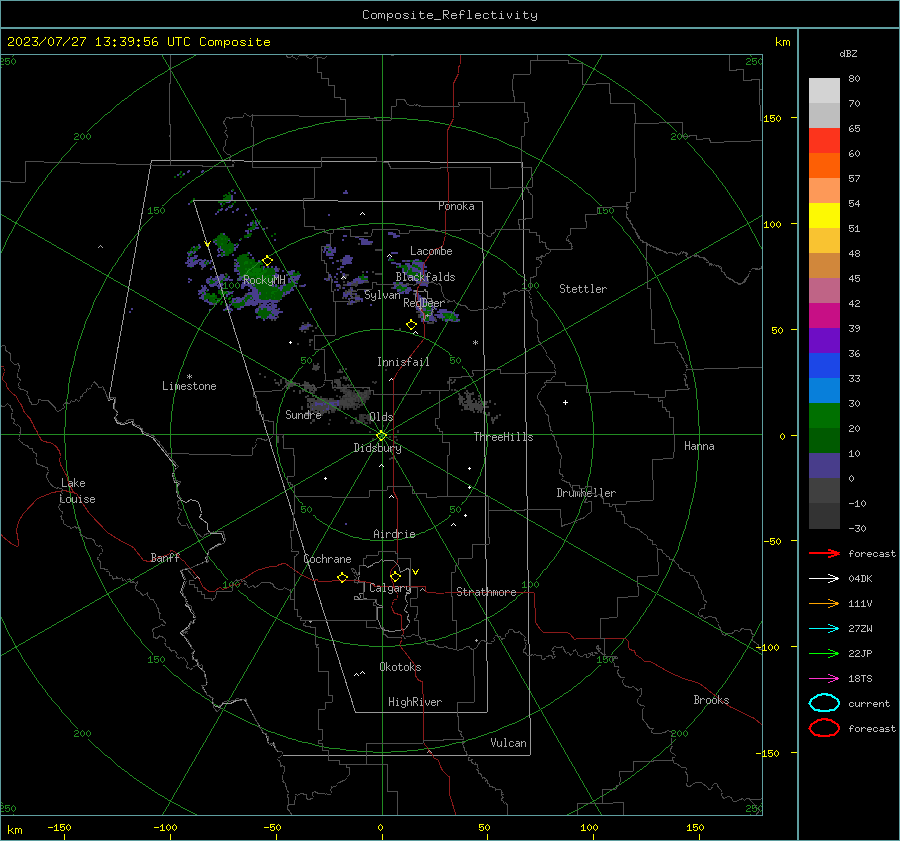Click the Cochrane label
The height and width of the screenshot is (841, 900).
click(x=327, y=559)
